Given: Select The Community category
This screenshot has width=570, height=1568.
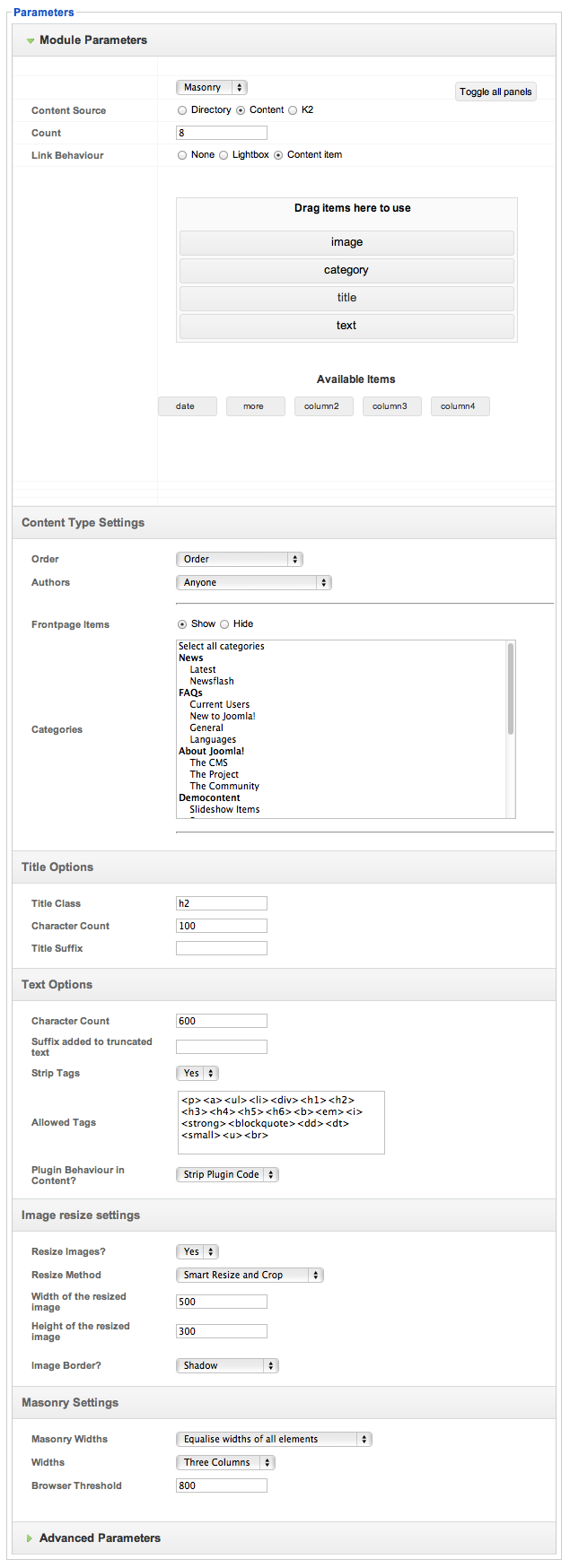Looking at the screenshot, I should (x=224, y=786).
